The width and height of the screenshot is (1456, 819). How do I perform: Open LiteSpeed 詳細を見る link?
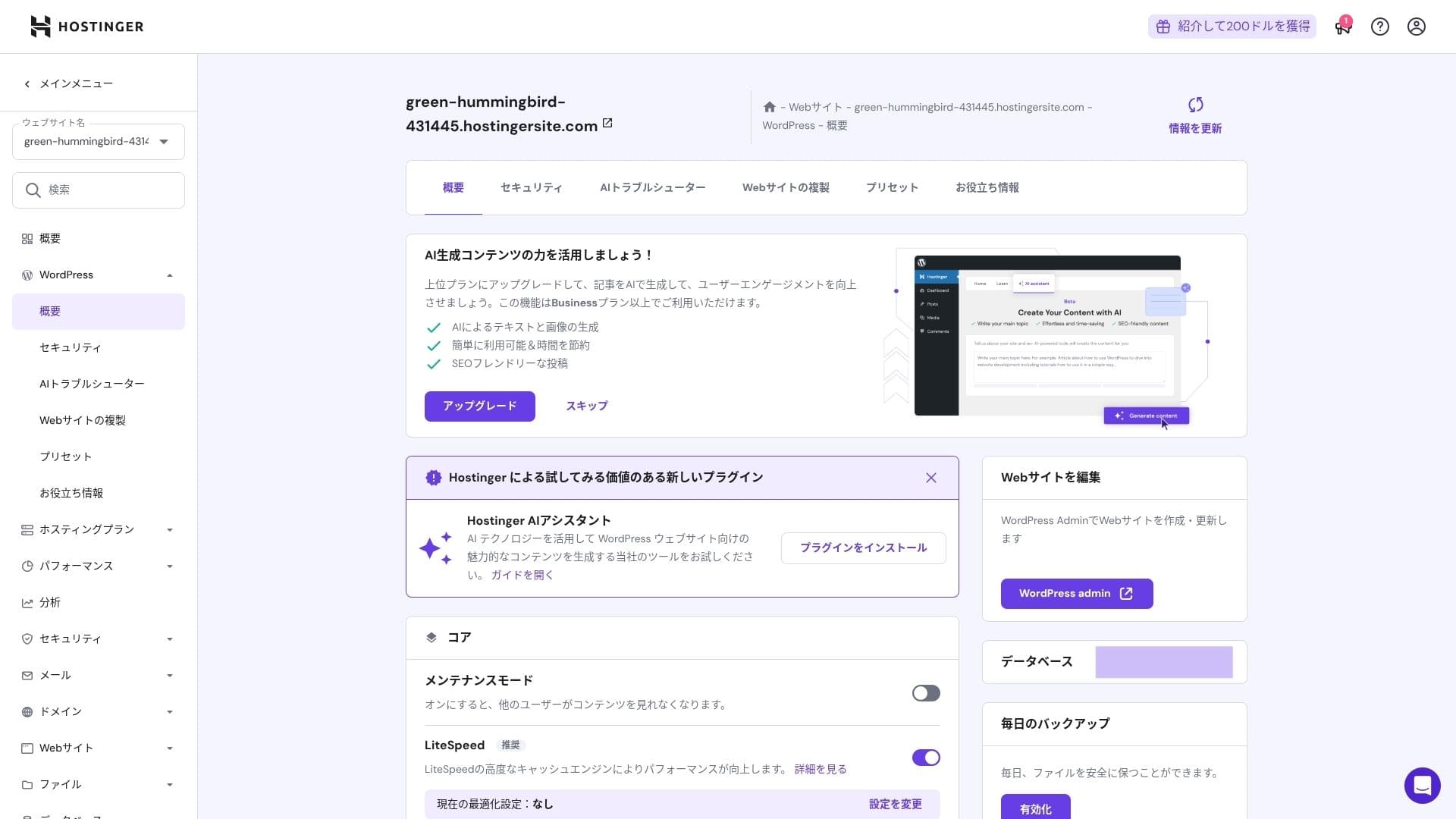tap(821, 770)
